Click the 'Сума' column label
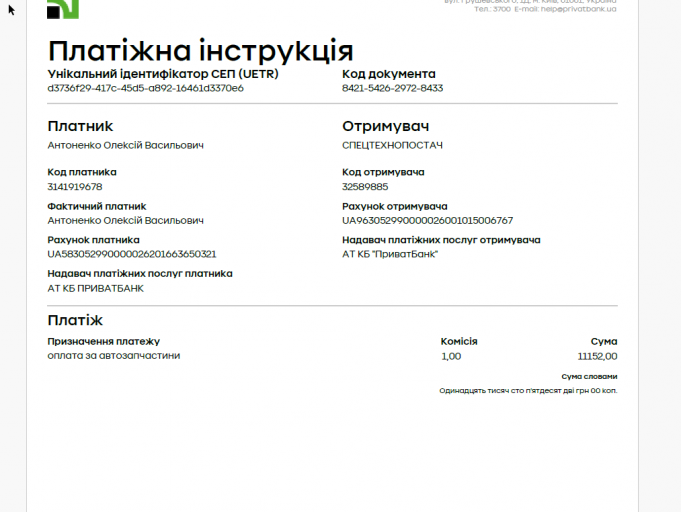 tap(604, 341)
